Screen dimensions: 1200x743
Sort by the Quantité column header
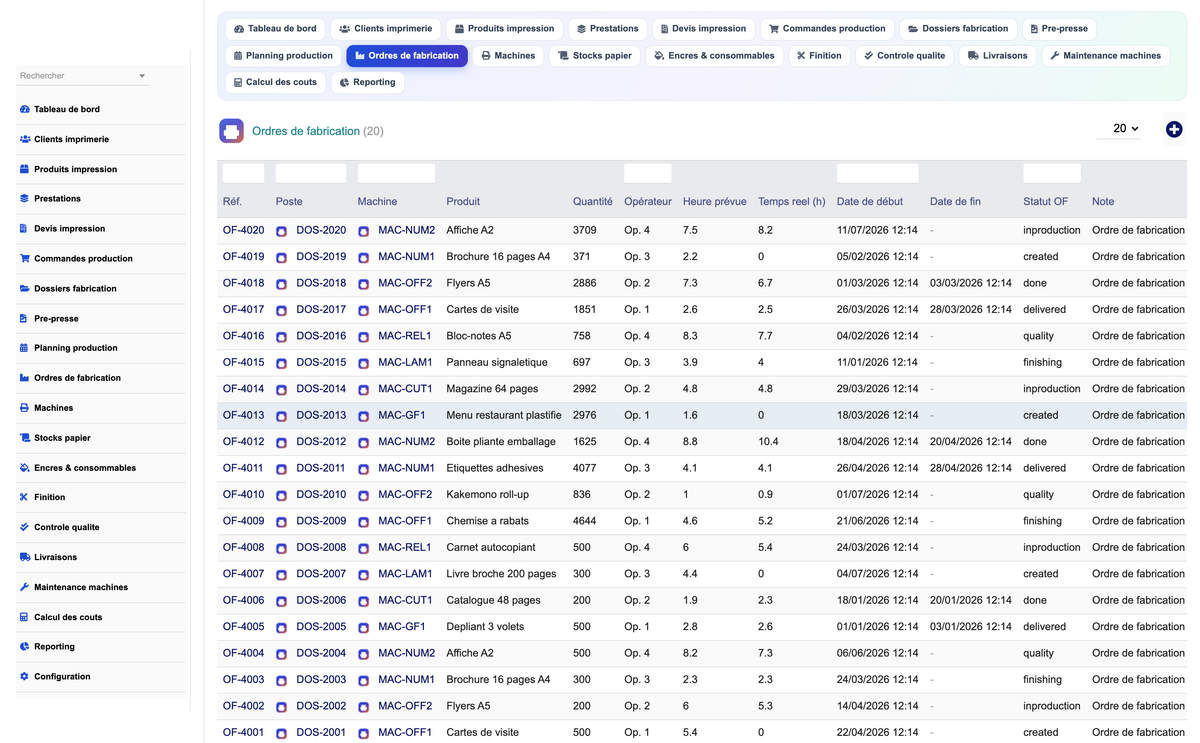tap(593, 202)
